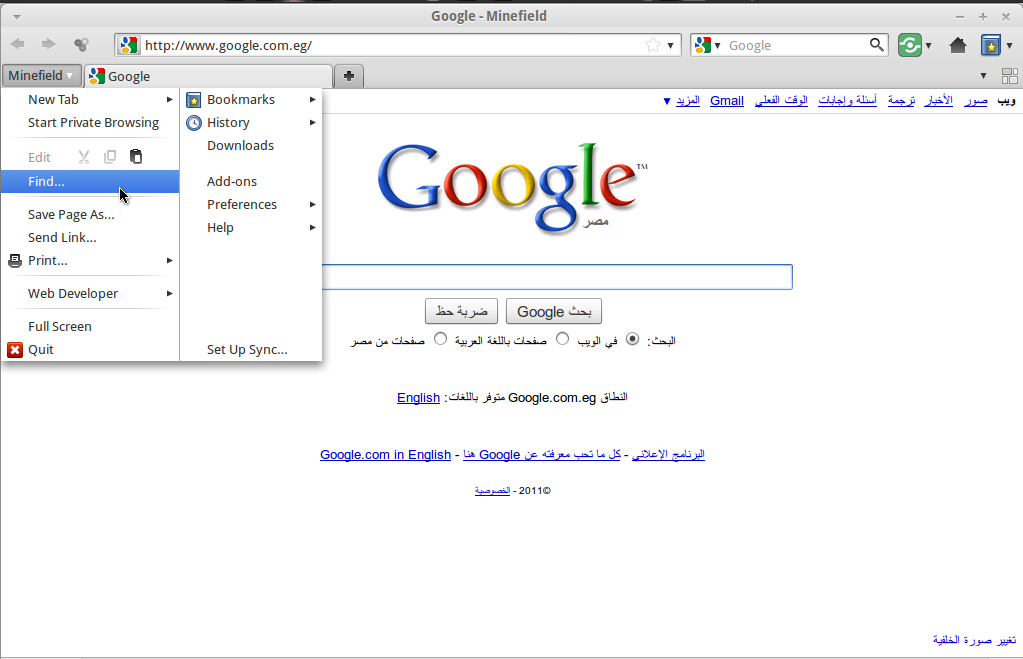Image resolution: width=1023 pixels, height=659 pixels.
Task: Select the pages from Egypt radio button
Action: tap(440, 339)
